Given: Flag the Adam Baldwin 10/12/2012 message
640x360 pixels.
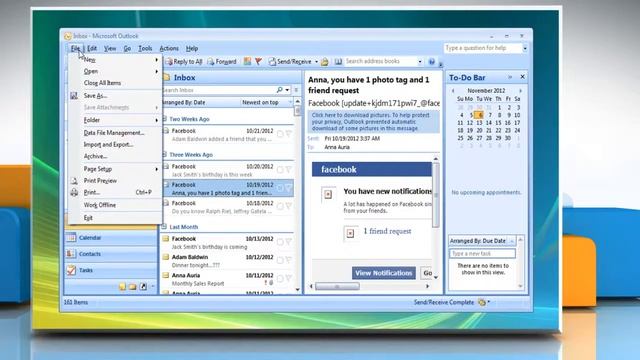Looking at the screenshot, I should click(x=289, y=260).
